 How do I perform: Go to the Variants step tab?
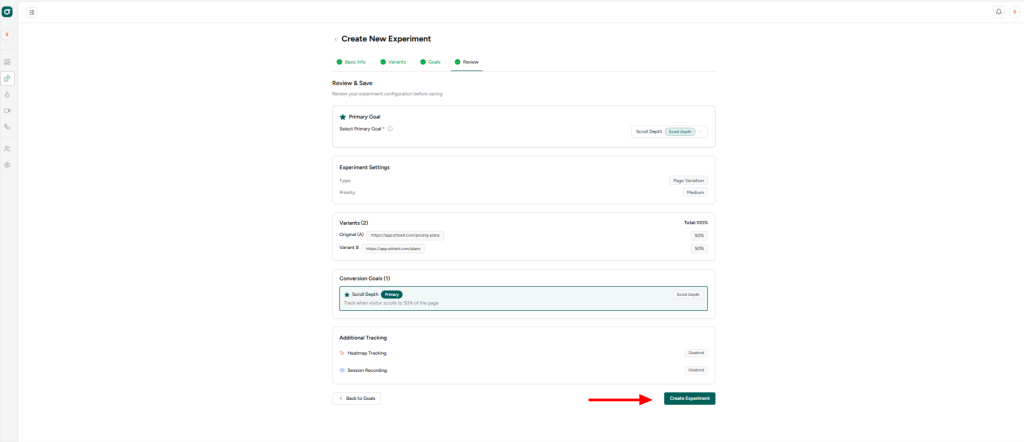[392, 62]
